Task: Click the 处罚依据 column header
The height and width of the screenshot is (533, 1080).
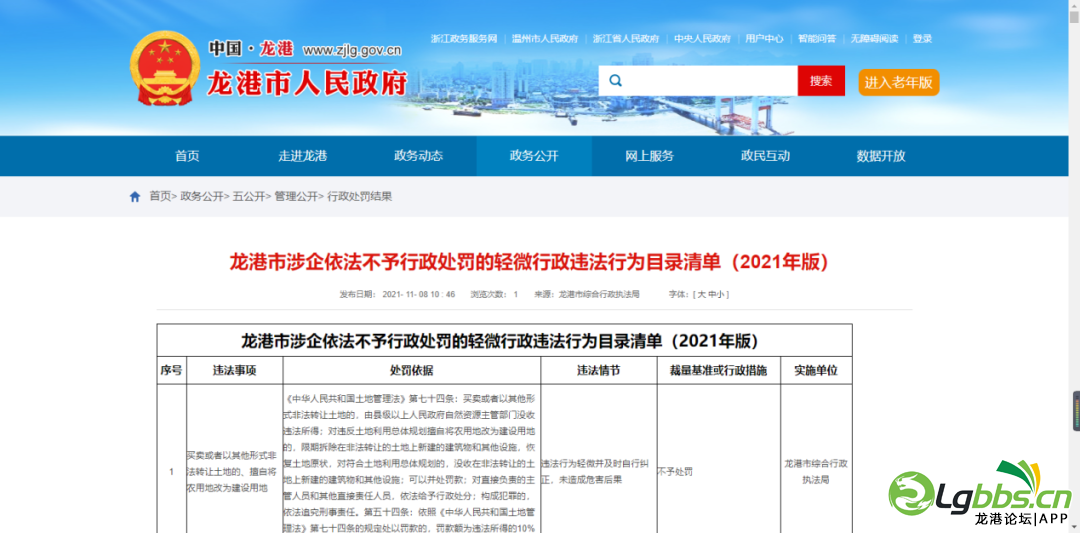Action: (x=412, y=370)
